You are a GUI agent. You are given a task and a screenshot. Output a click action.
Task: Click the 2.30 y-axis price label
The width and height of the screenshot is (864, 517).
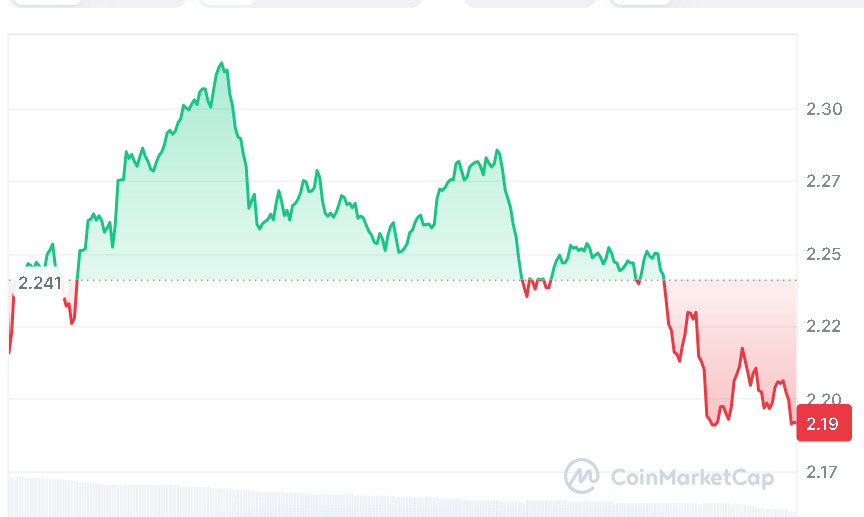(x=824, y=109)
